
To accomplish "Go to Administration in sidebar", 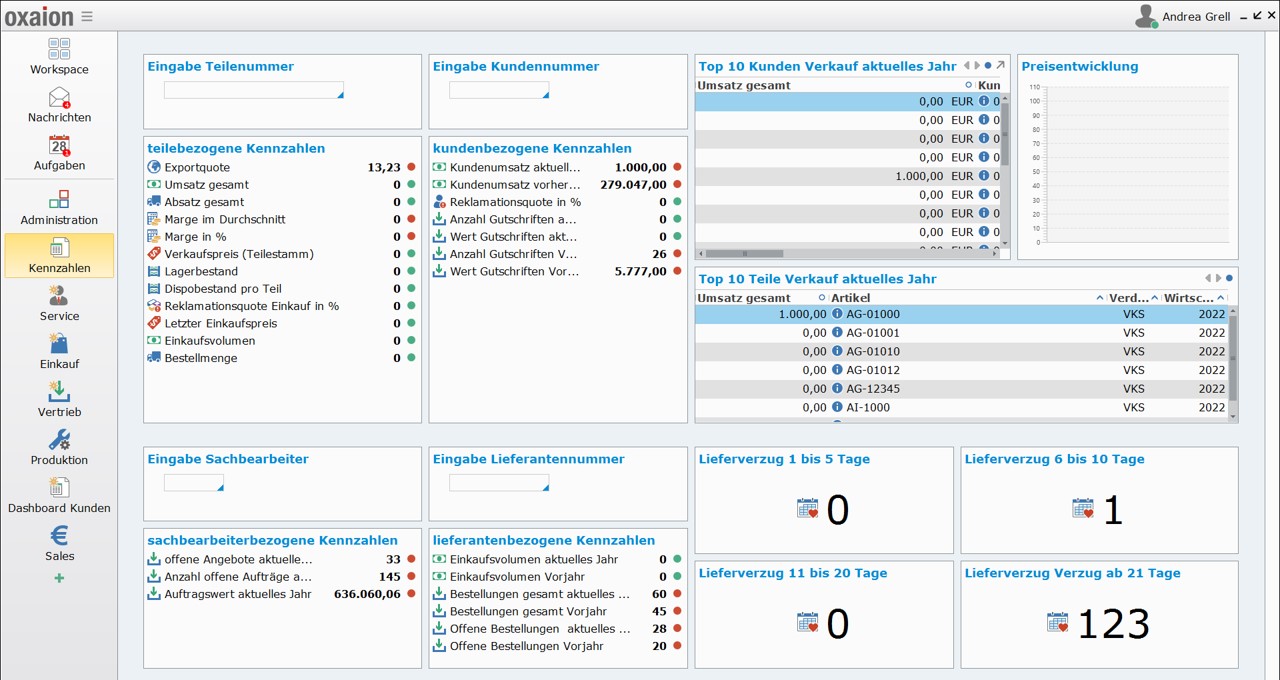I will 59,207.
